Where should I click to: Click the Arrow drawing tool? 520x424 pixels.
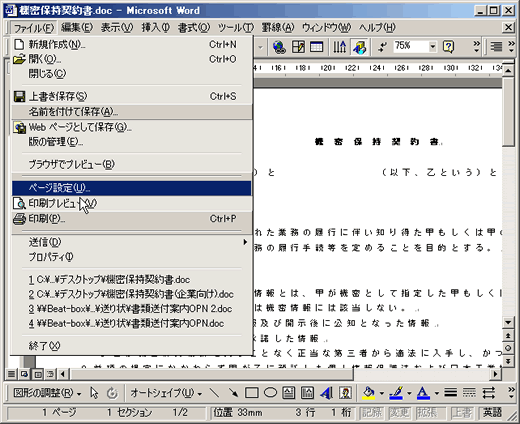click(233, 393)
